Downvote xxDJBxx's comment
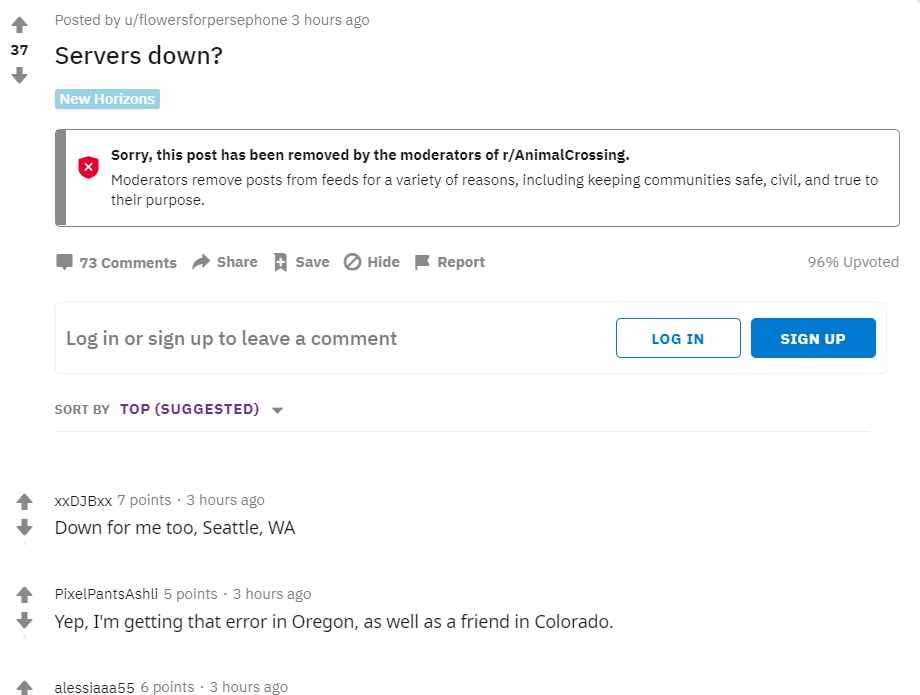 coord(24,527)
